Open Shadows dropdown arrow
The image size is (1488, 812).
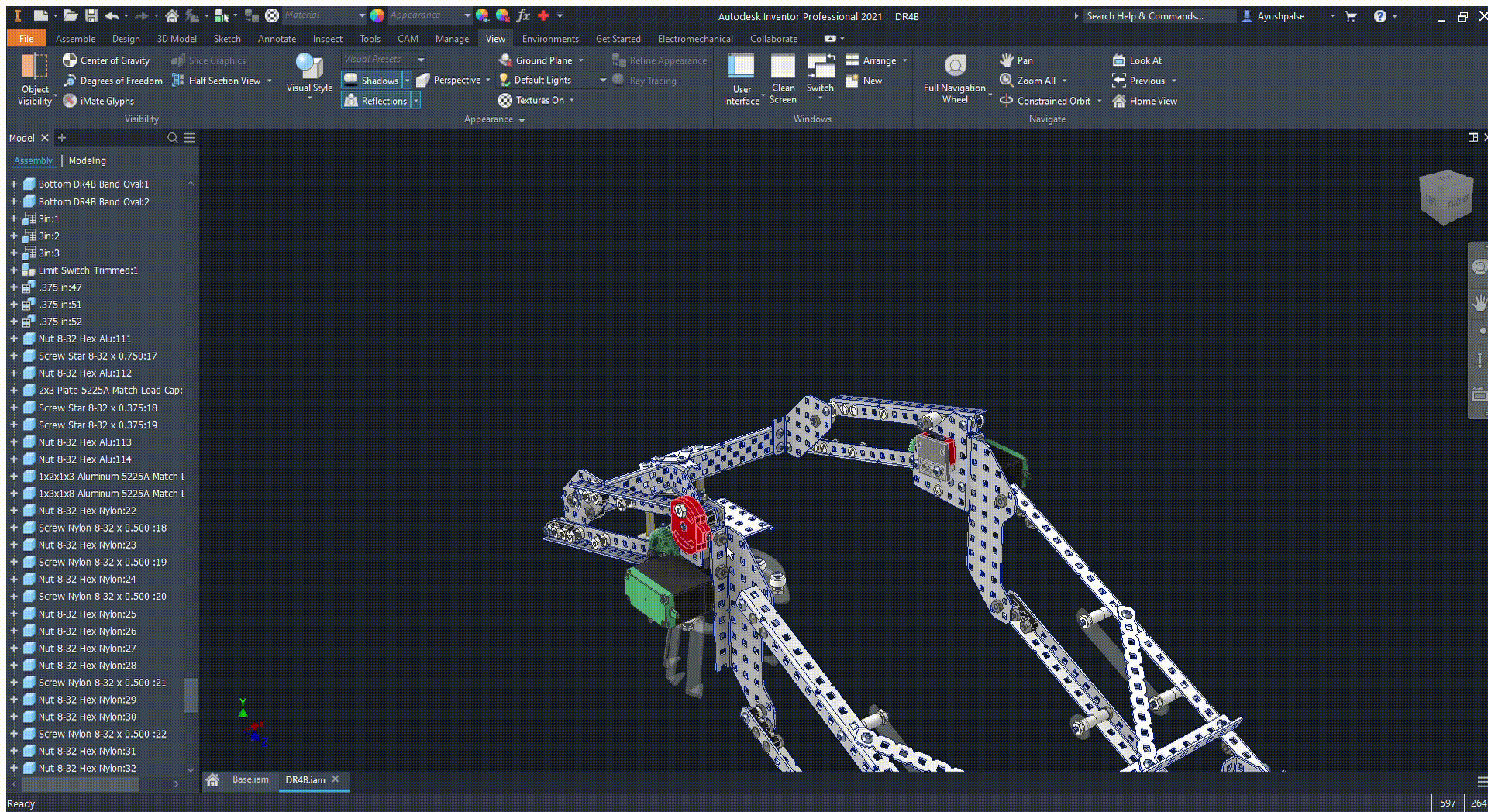click(x=407, y=81)
